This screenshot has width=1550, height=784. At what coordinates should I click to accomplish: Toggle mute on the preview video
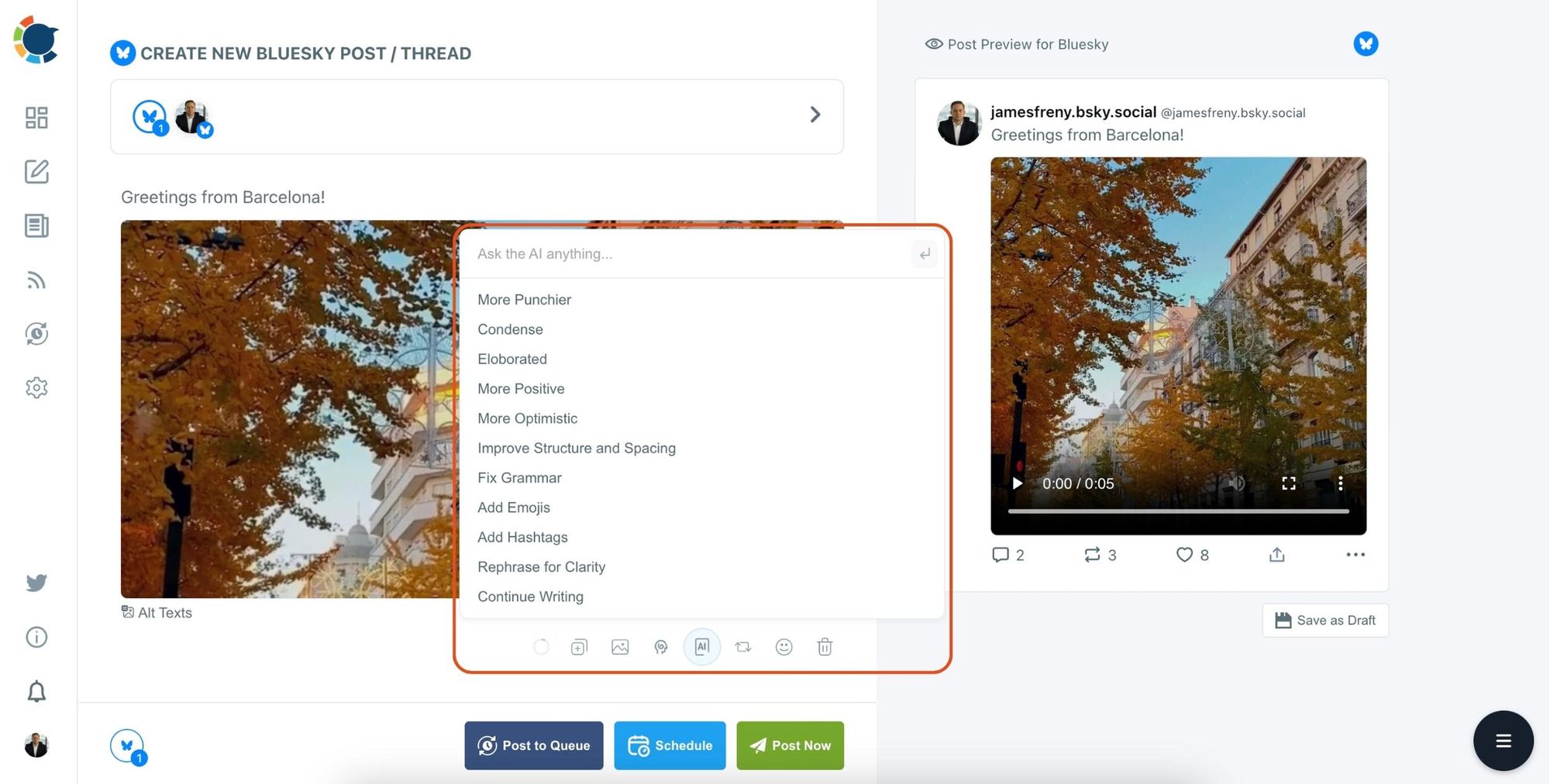pyautogui.click(x=1237, y=483)
